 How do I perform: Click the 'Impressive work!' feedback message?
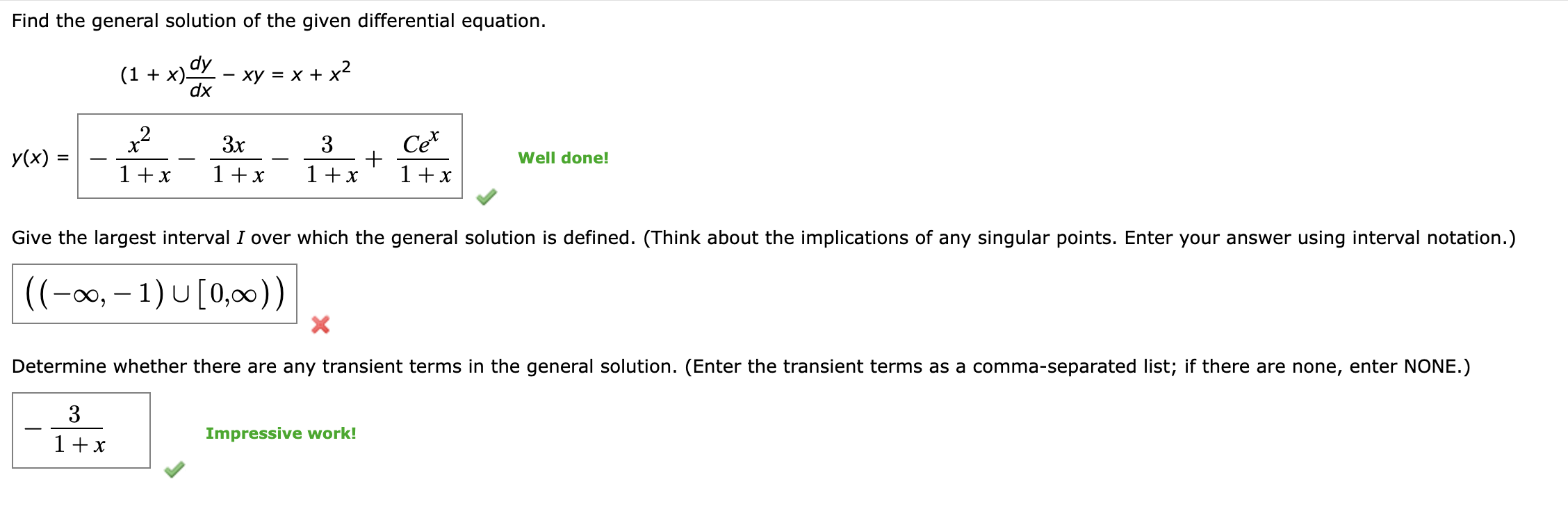coord(281,433)
